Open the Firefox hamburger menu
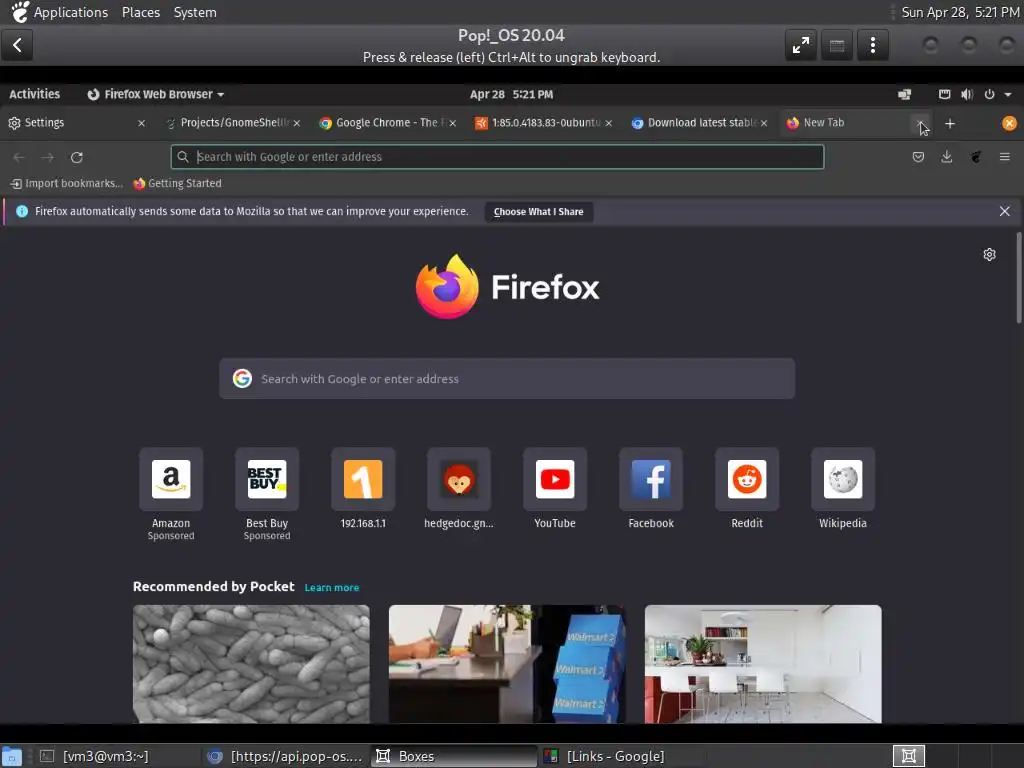This screenshot has height=768, width=1024. (x=1004, y=157)
